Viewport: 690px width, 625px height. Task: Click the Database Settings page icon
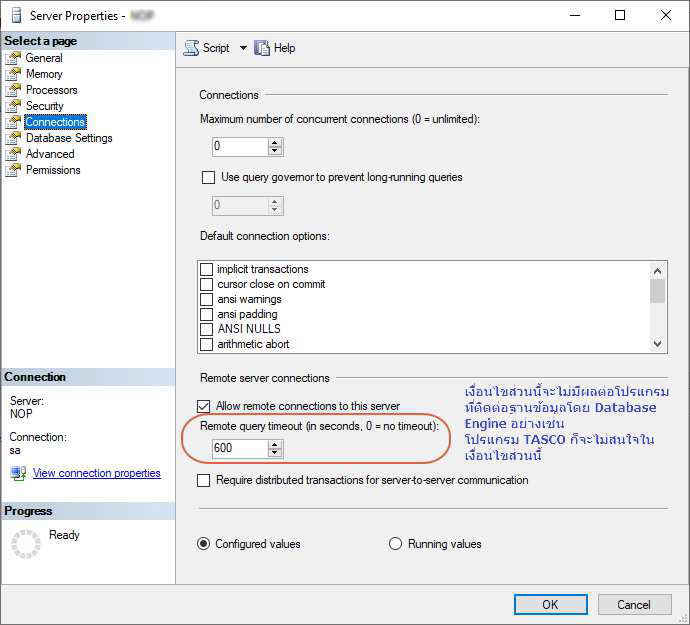(13, 138)
